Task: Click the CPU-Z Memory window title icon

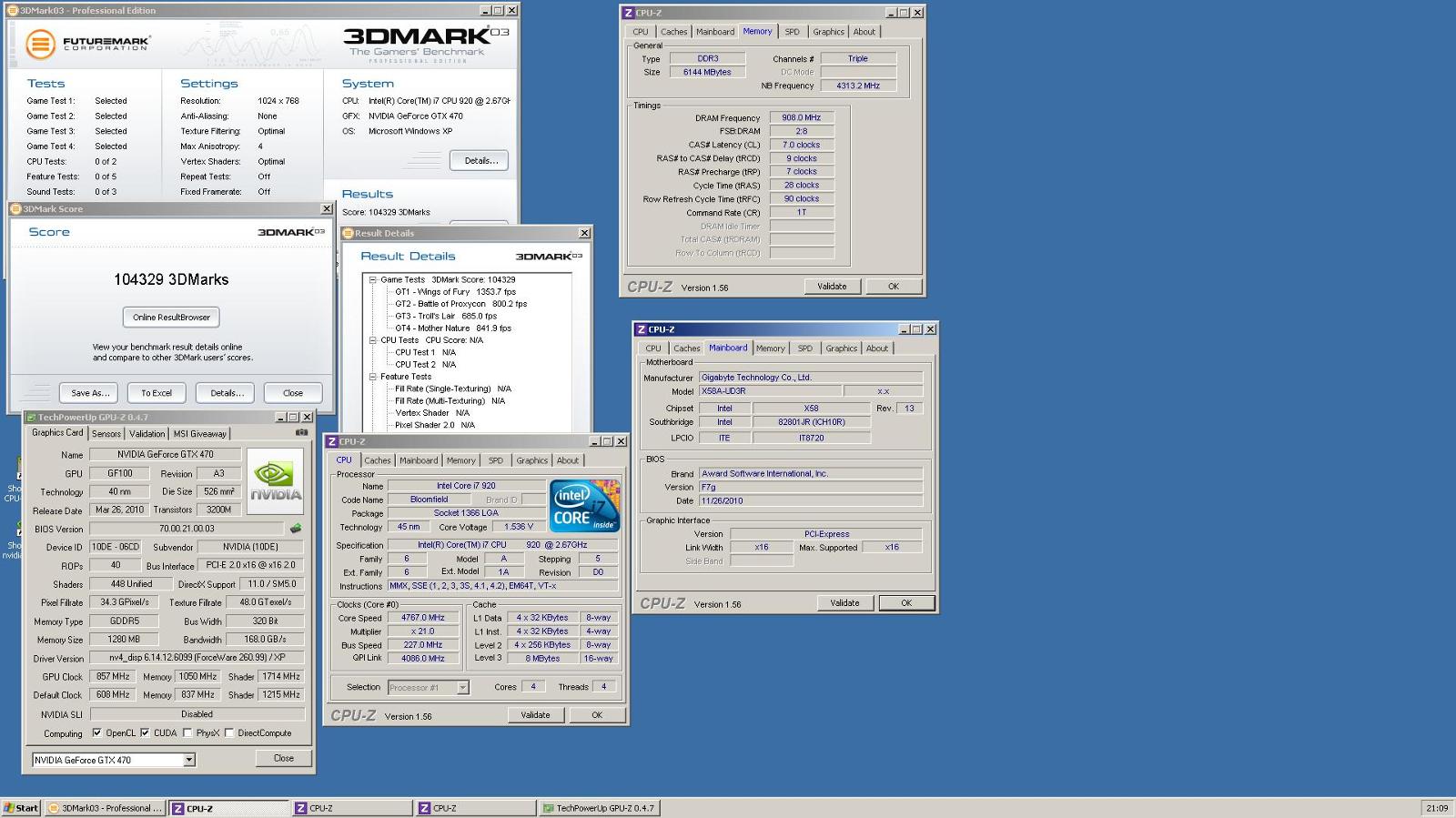Action: pyautogui.click(x=629, y=13)
